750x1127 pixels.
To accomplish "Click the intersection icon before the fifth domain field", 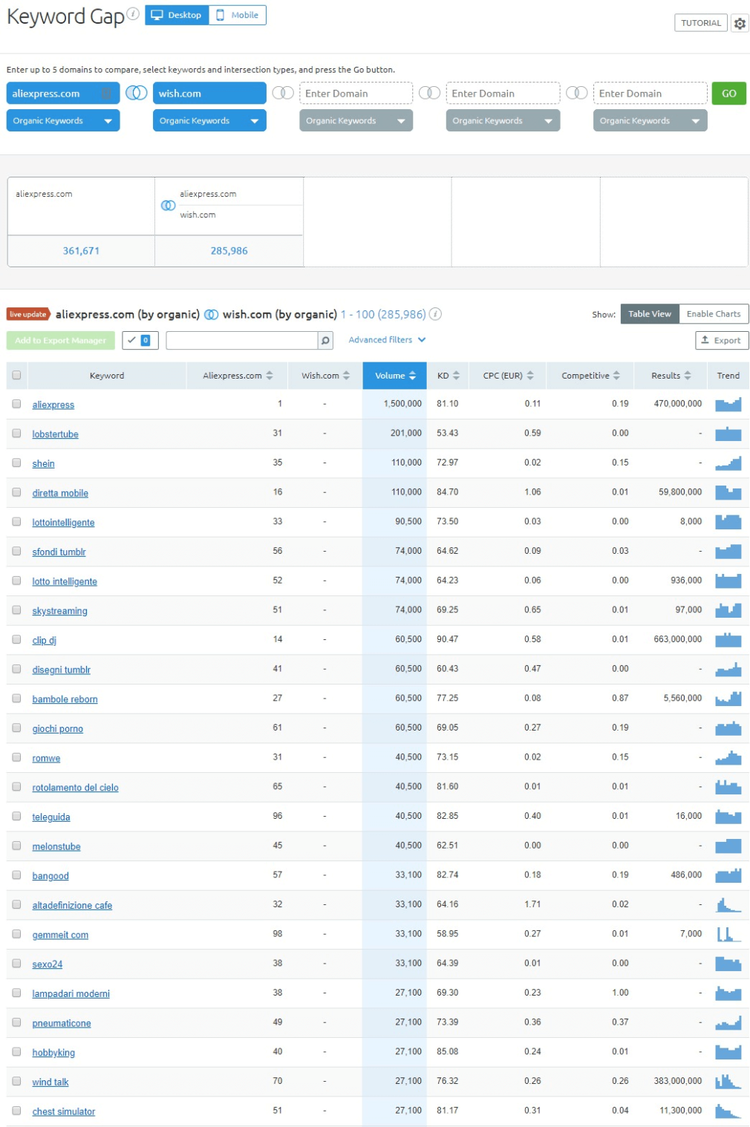I will pos(577,93).
